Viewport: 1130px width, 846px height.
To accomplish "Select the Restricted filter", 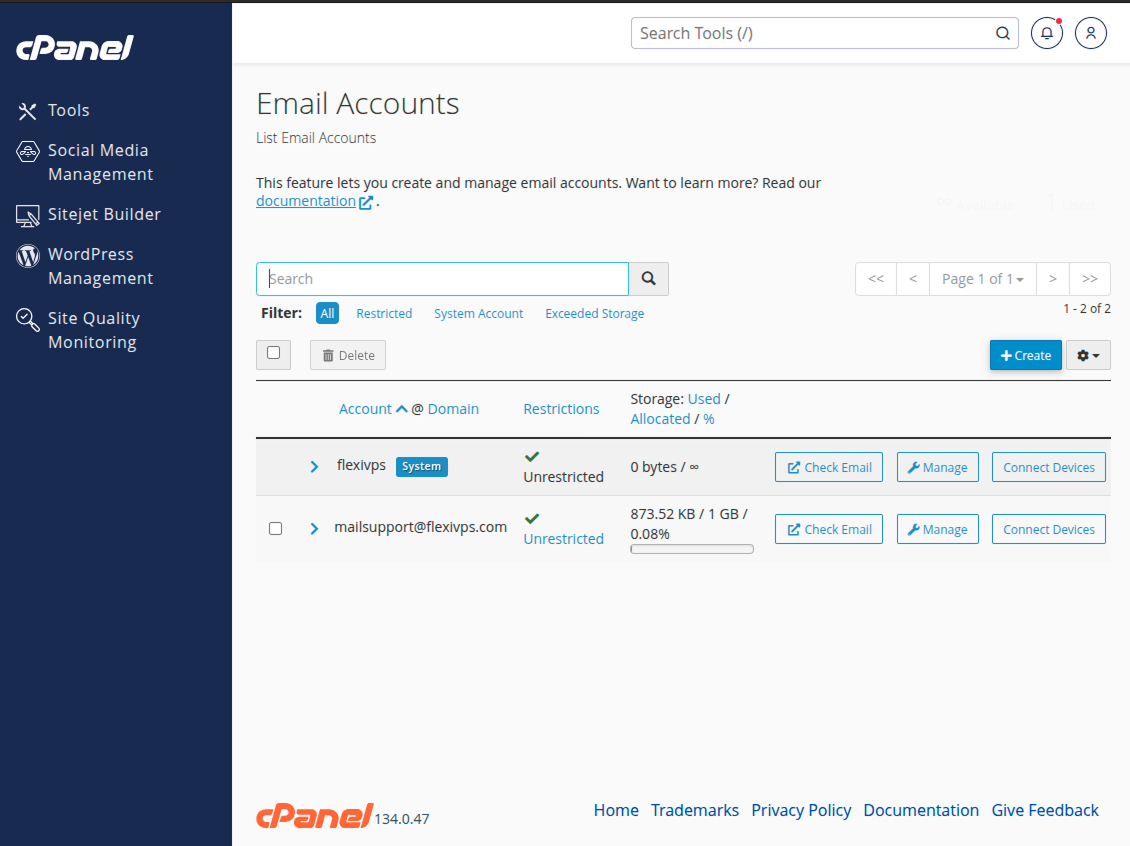I will coord(384,313).
